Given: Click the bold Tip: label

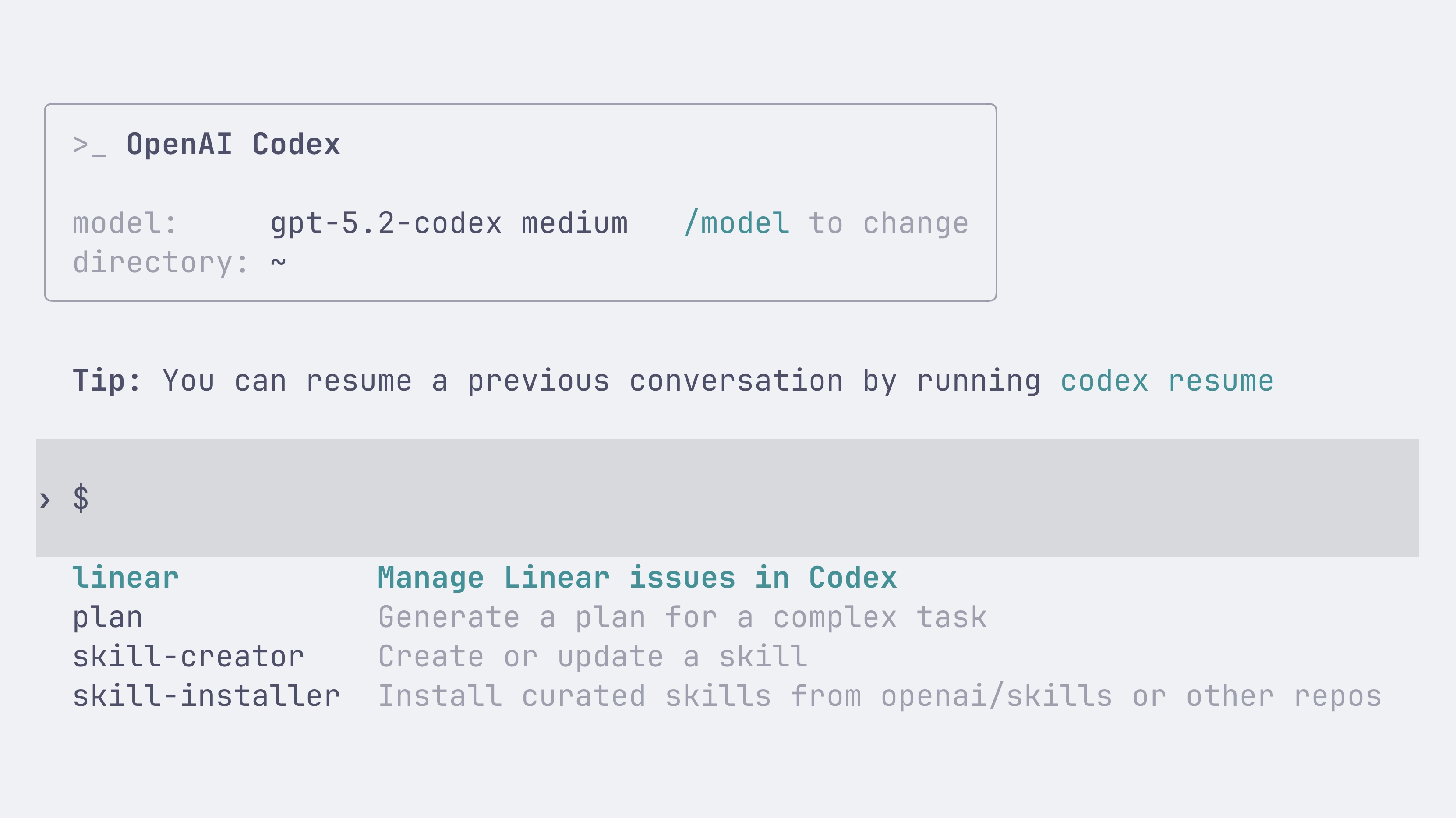Looking at the screenshot, I should pos(106,381).
